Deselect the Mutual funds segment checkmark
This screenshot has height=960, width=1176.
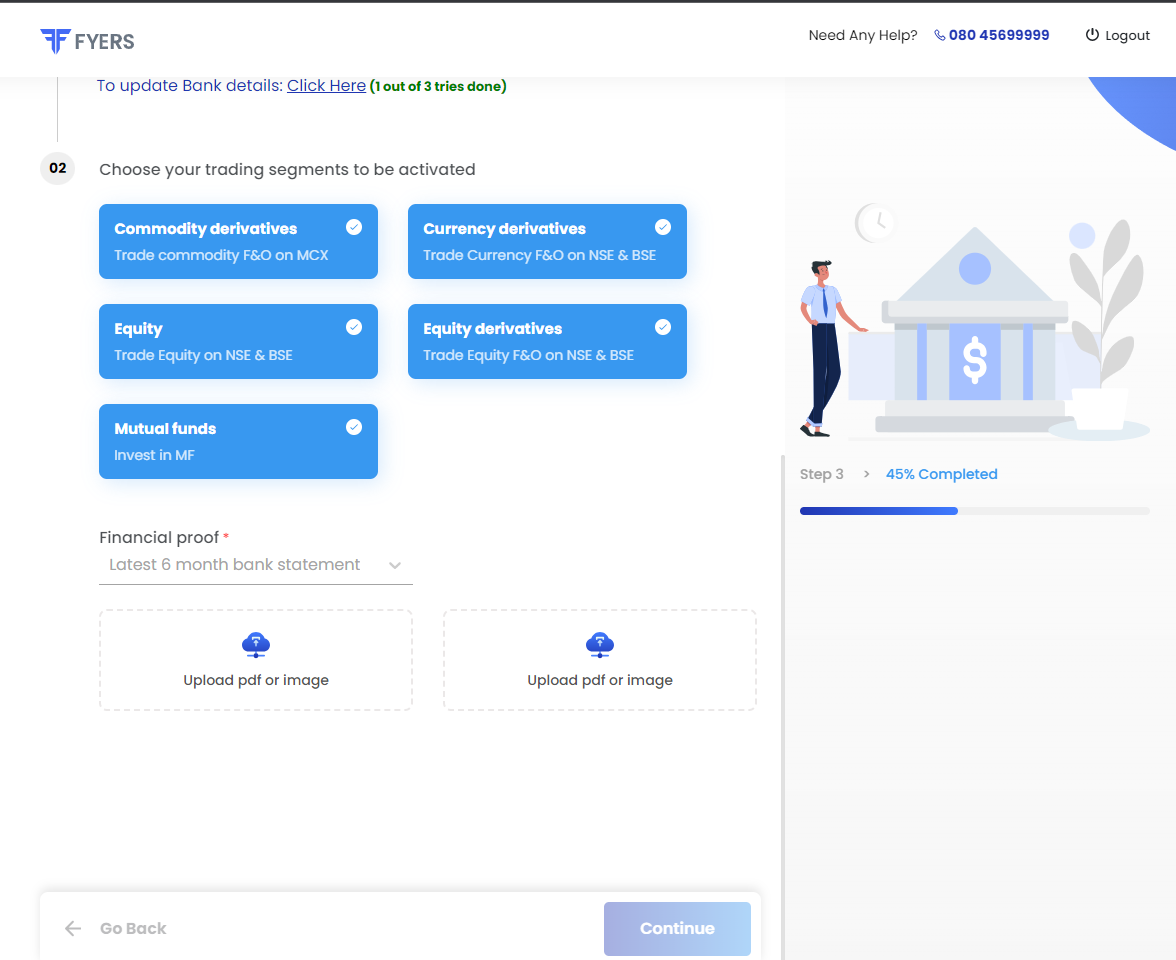click(x=354, y=428)
